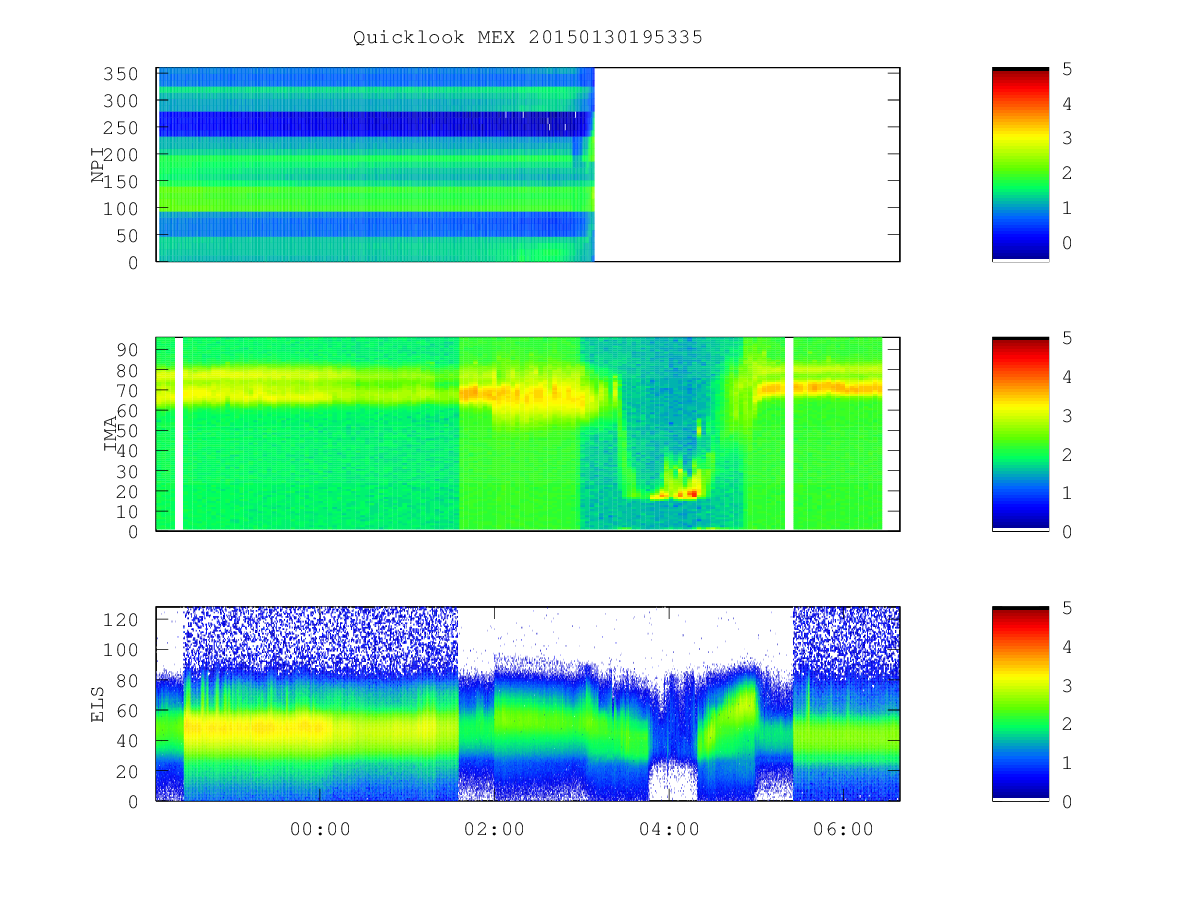Click the 06:00 time axis label
The width and height of the screenshot is (1200, 900).
coord(843,829)
